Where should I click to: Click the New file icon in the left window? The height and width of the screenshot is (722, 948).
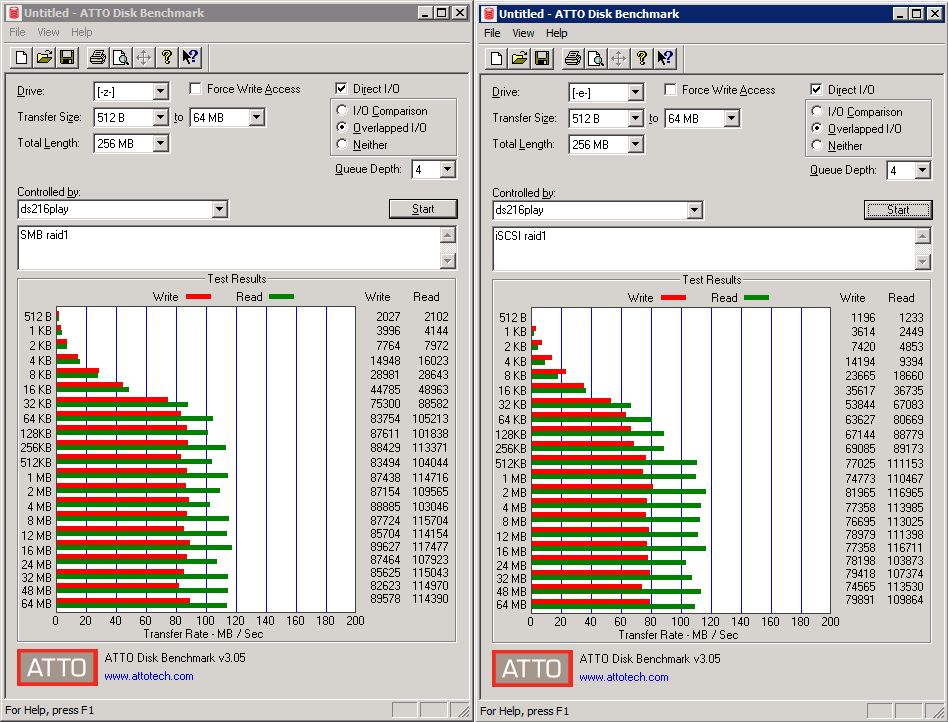pos(22,57)
